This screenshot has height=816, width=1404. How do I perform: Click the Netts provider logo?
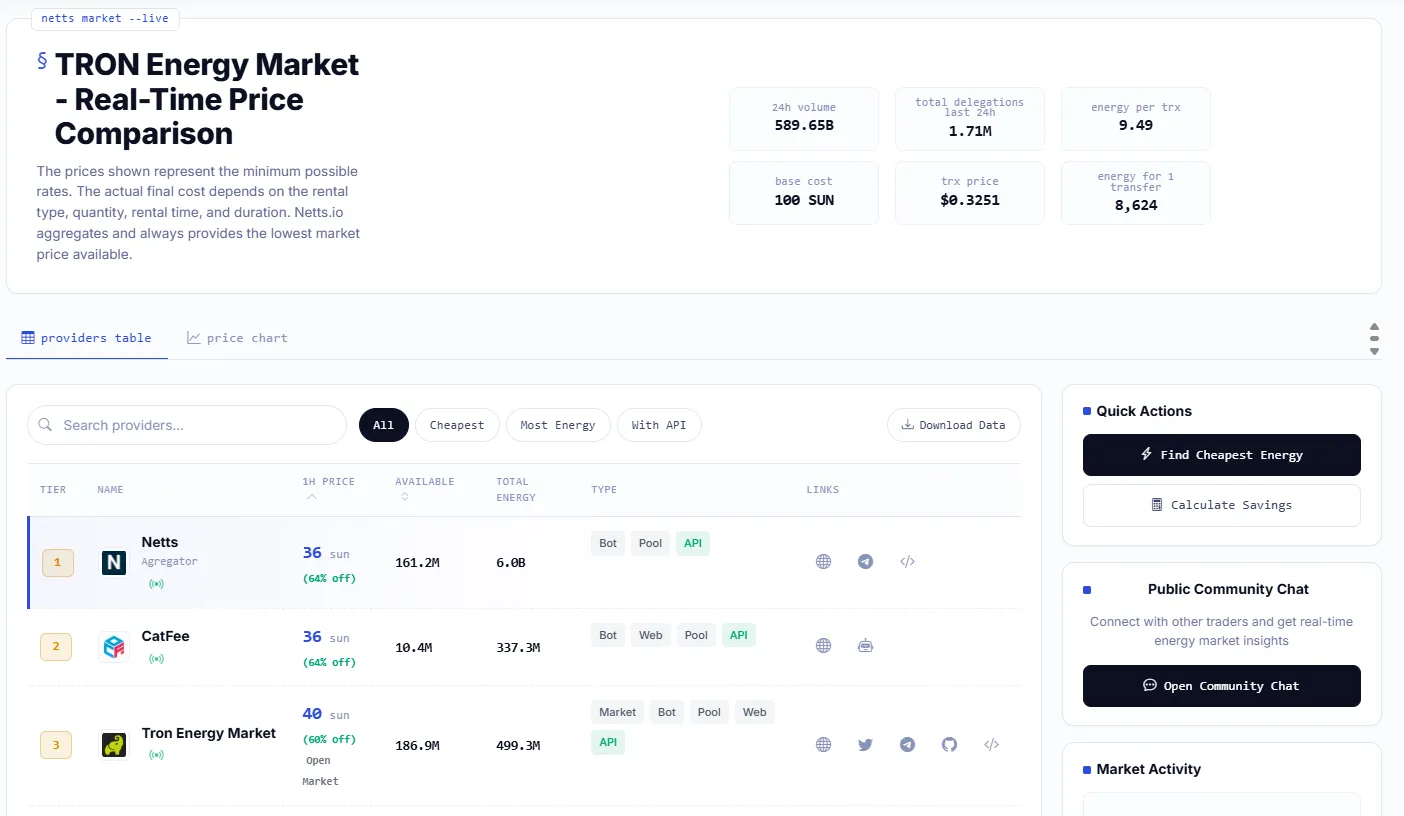[114, 563]
